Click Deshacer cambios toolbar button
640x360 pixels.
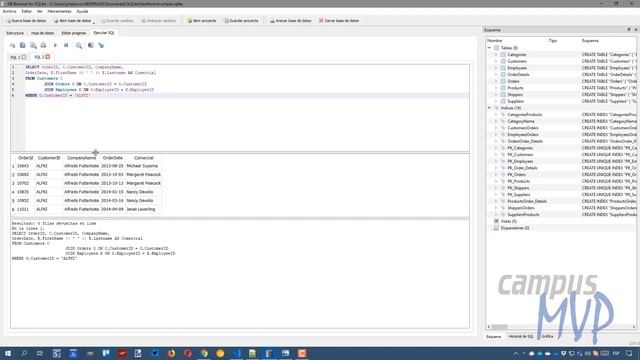coord(158,20)
